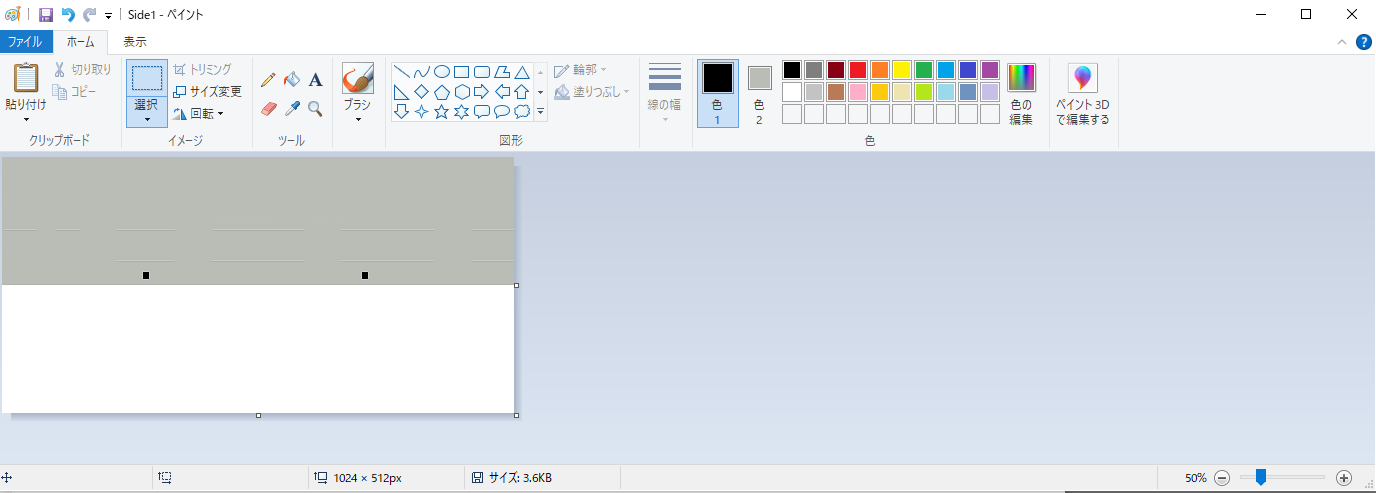Choose the Right arrow shape
The image size is (1376, 493).
[481, 92]
